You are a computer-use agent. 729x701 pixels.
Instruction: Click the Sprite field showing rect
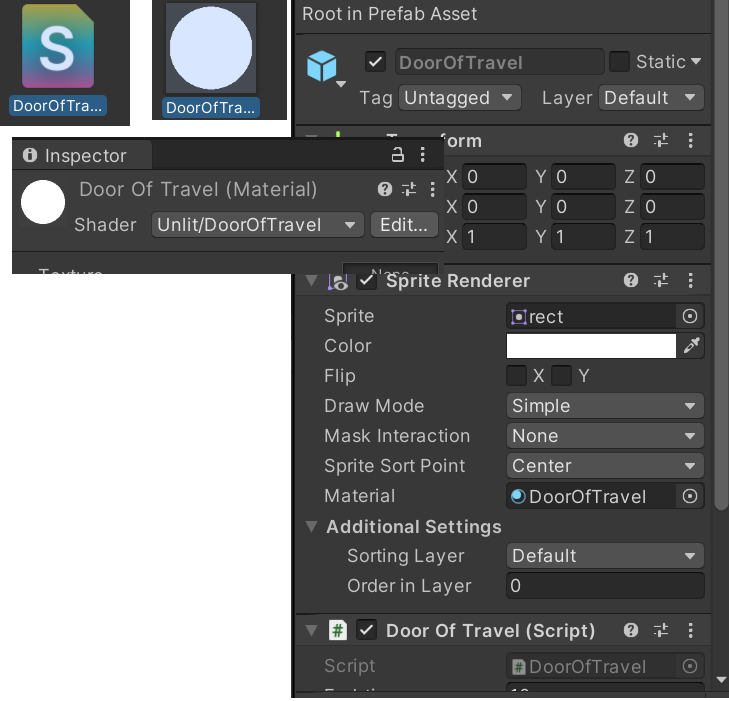(x=591, y=317)
